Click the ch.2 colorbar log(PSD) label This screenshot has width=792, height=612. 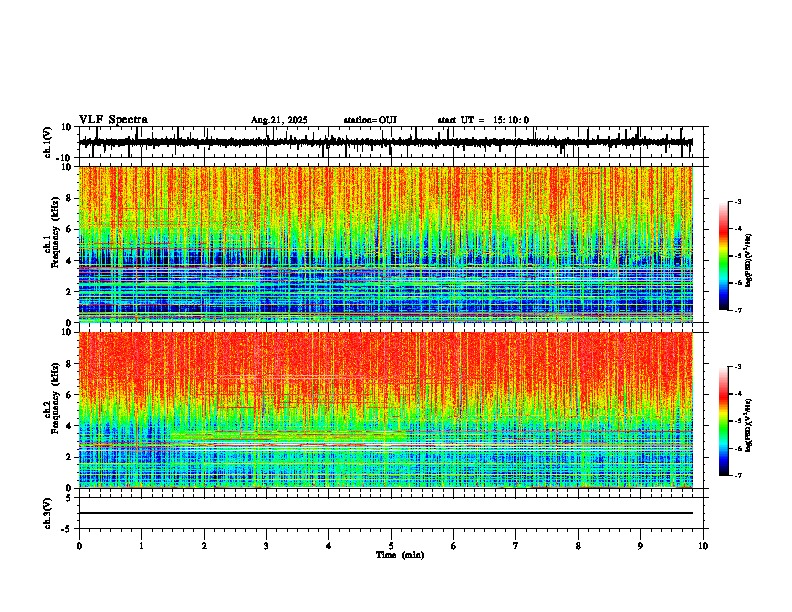(x=749, y=425)
